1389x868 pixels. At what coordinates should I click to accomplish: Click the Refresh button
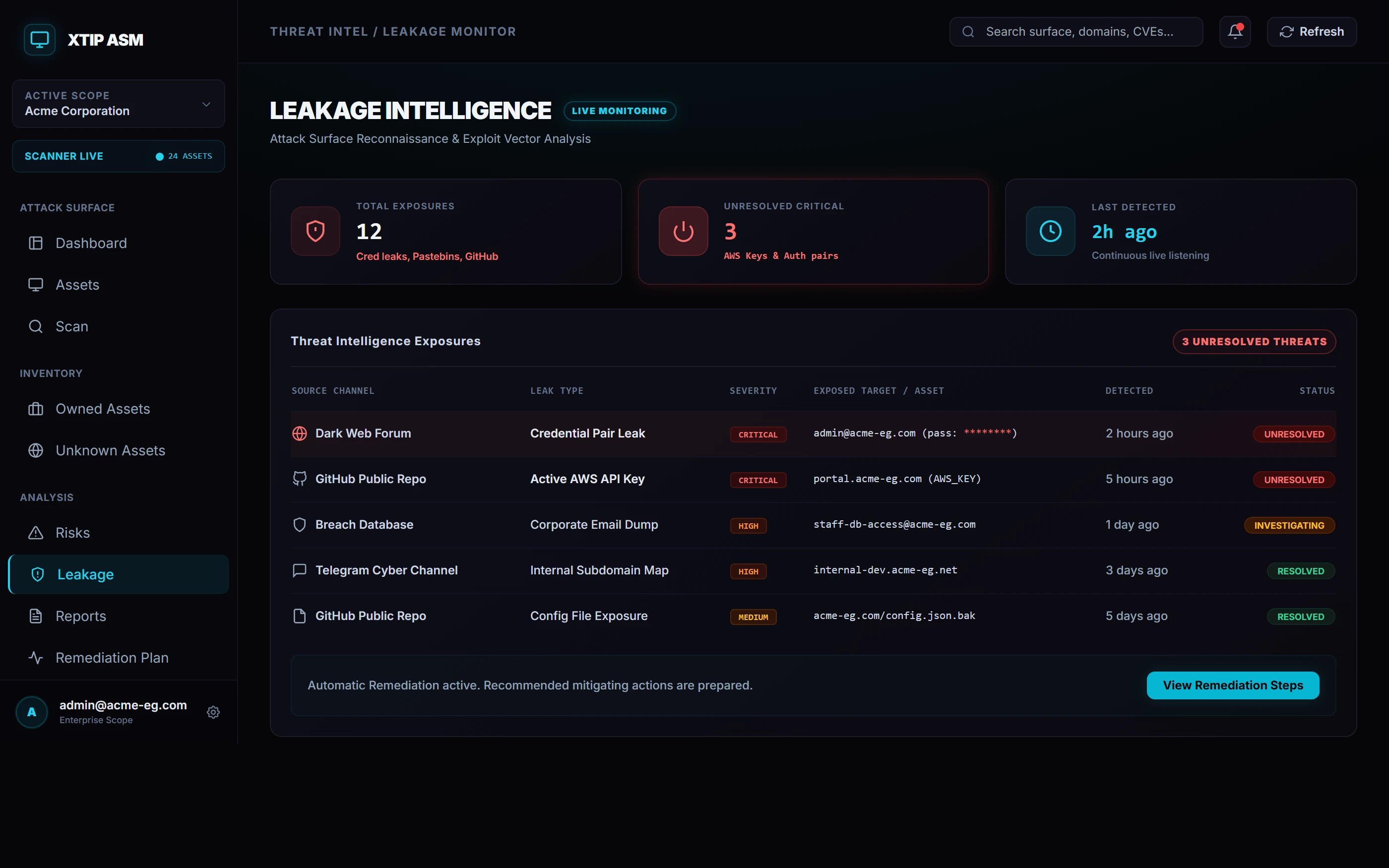pyautogui.click(x=1312, y=32)
